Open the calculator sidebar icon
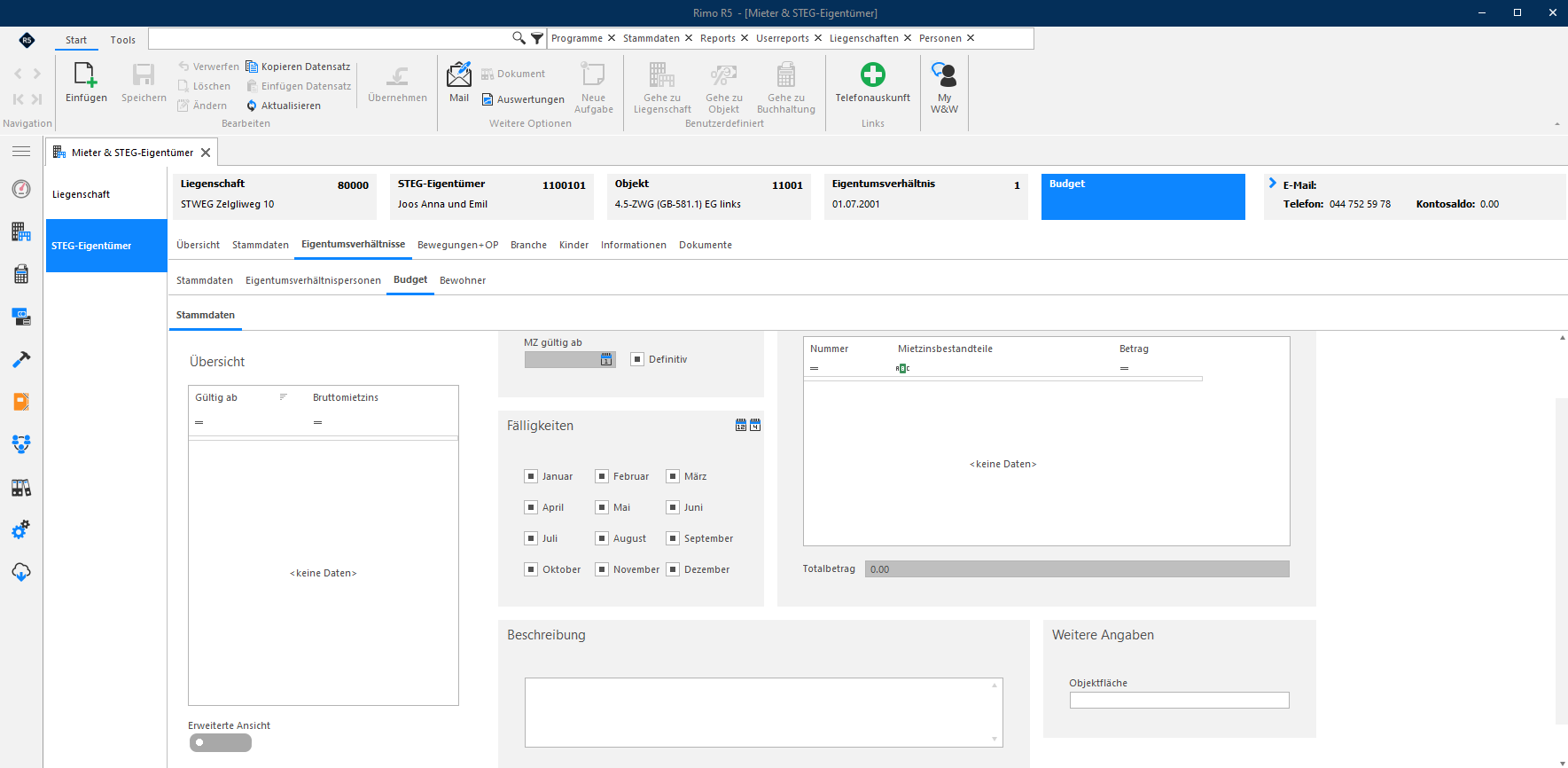Image resolution: width=1568 pixels, height=768 pixels. pyautogui.click(x=21, y=274)
